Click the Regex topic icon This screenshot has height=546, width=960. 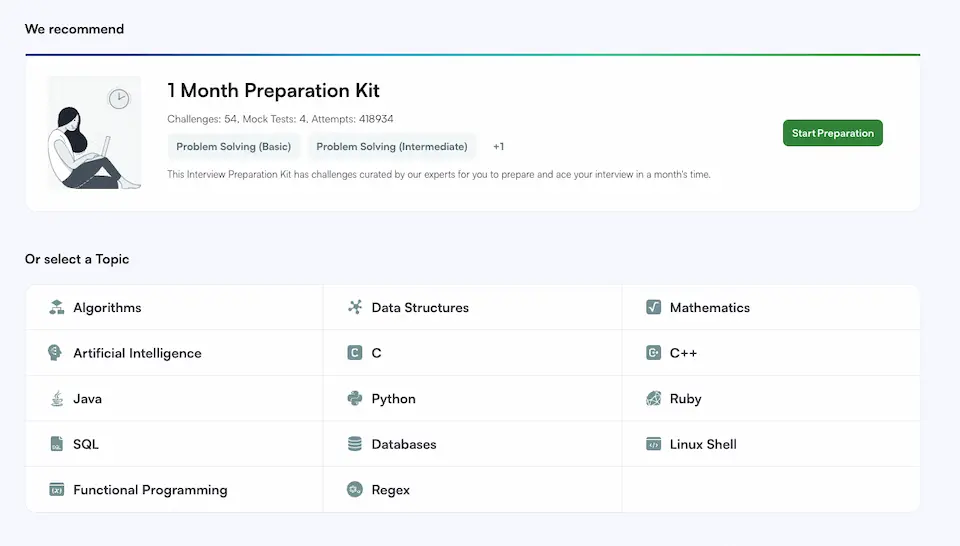355,490
